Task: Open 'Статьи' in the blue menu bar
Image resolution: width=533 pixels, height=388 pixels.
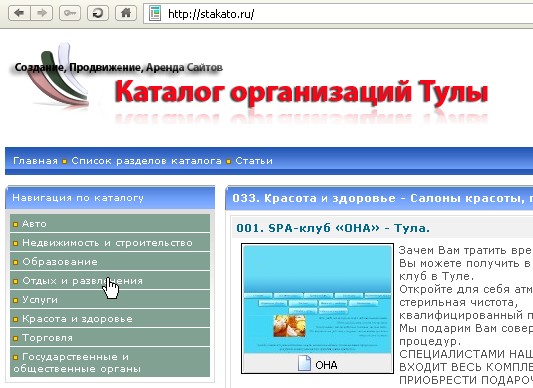Action: tap(254, 161)
